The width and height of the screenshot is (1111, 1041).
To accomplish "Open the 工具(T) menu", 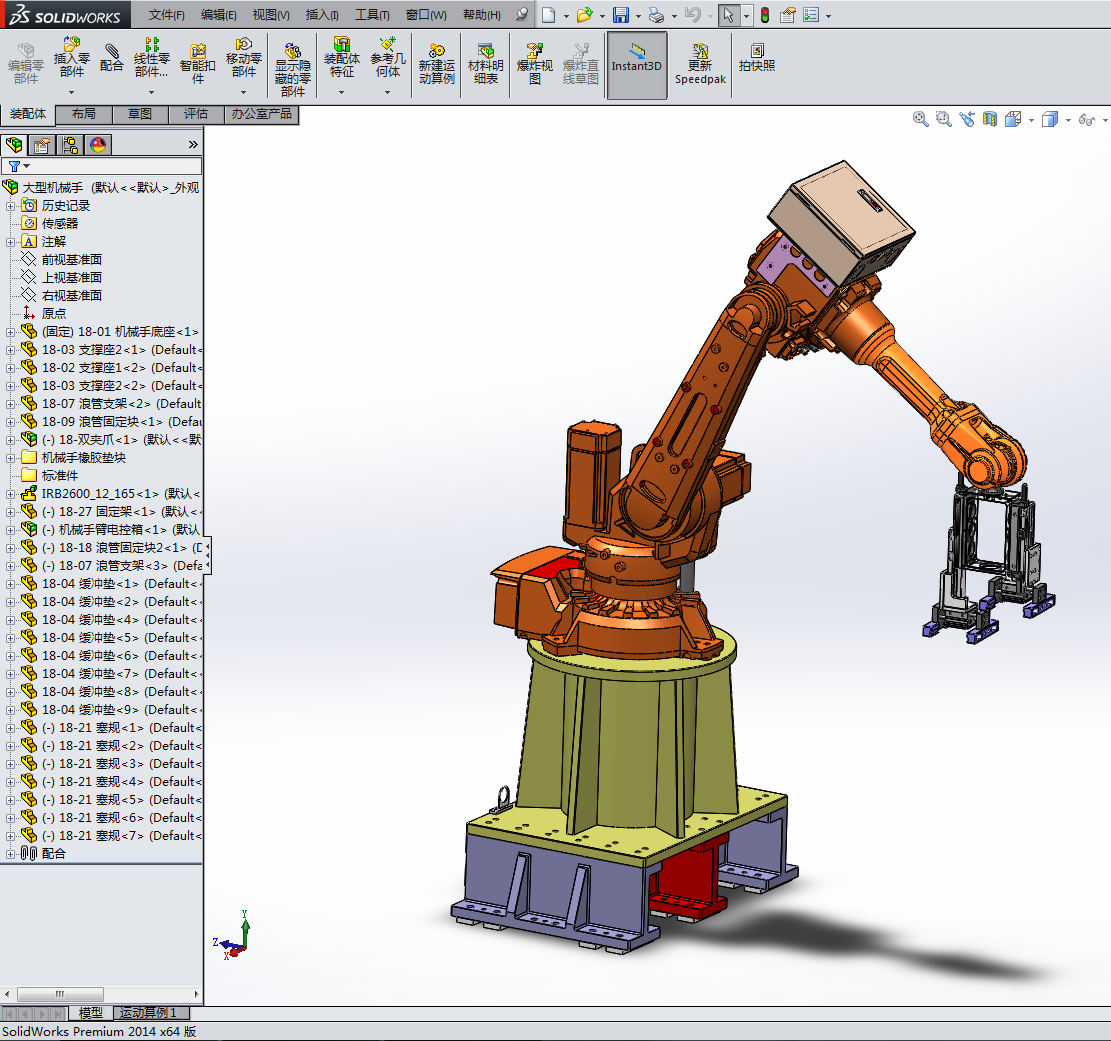I will click(372, 15).
